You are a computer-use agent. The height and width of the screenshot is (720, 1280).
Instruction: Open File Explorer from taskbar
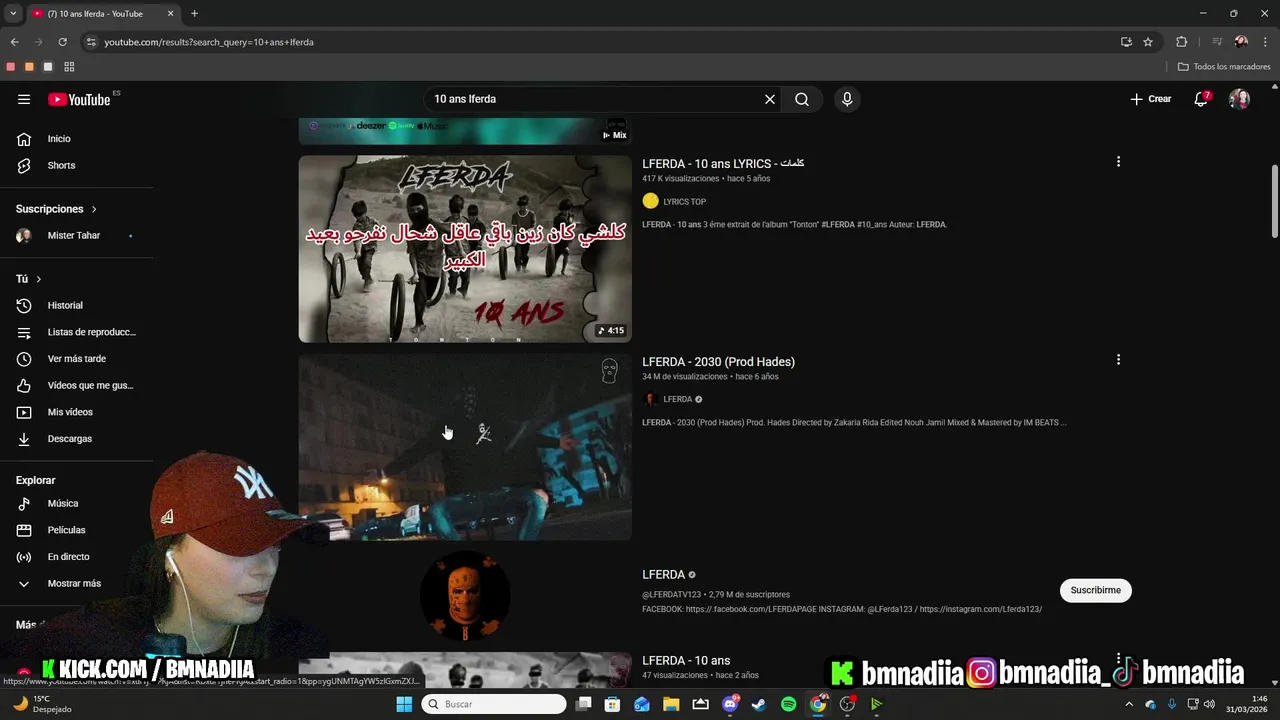[671, 704]
